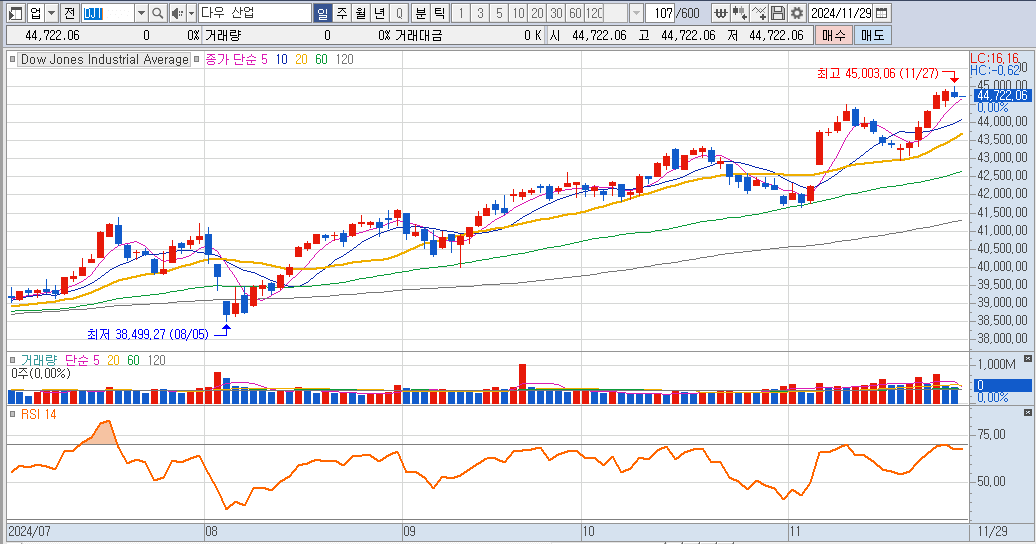Click the speaker sound icon

177,13
